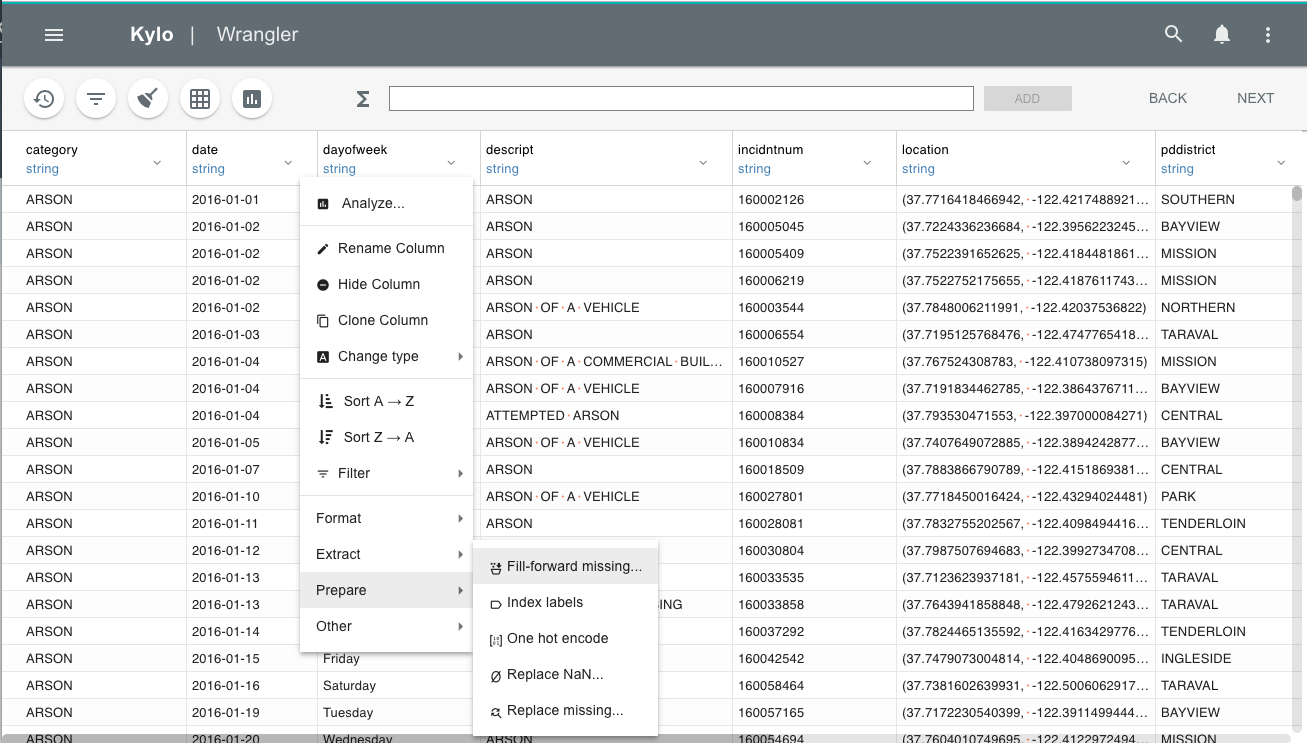Click the label icon beside Index labels
The height and width of the screenshot is (743, 1307).
[x=496, y=604]
